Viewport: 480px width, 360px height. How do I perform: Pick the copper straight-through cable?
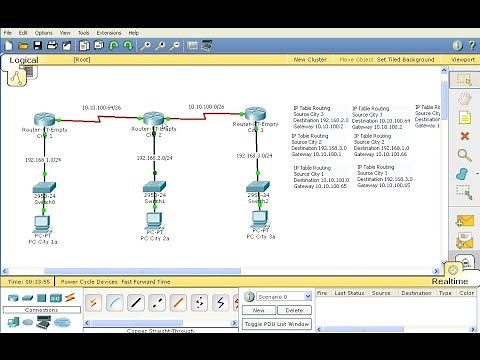click(x=136, y=303)
